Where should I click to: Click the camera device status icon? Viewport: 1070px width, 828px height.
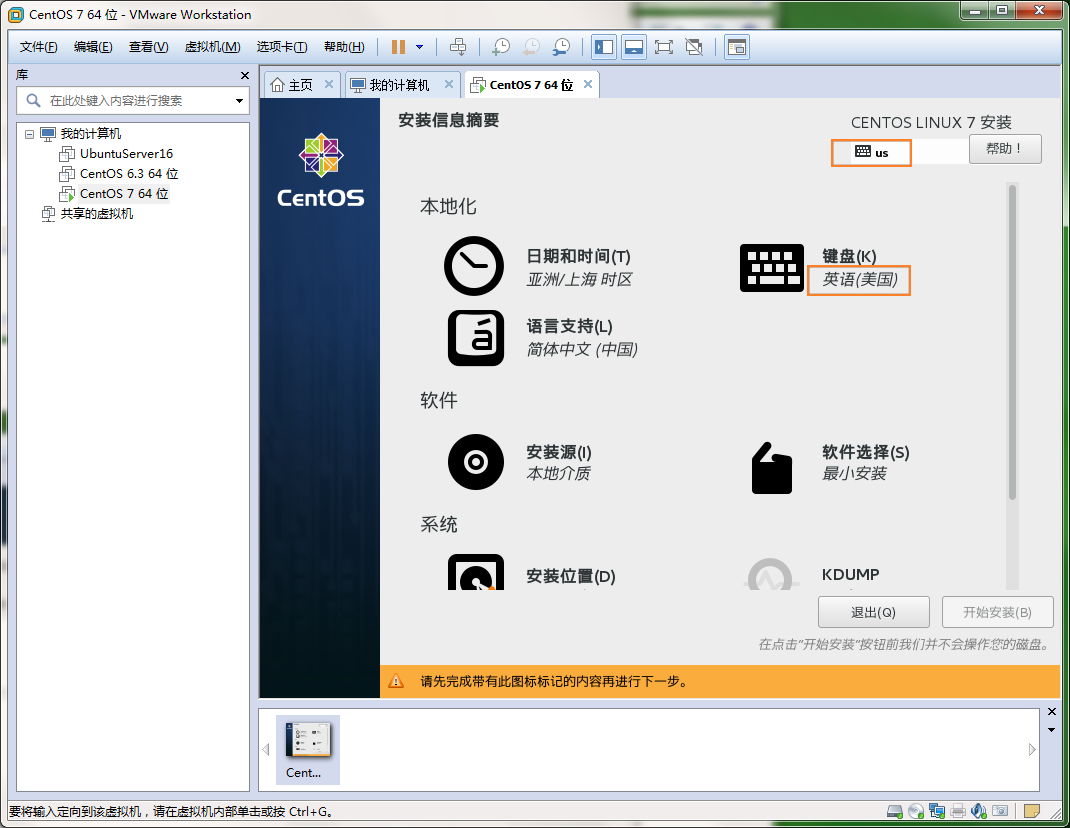(x=1000, y=811)
